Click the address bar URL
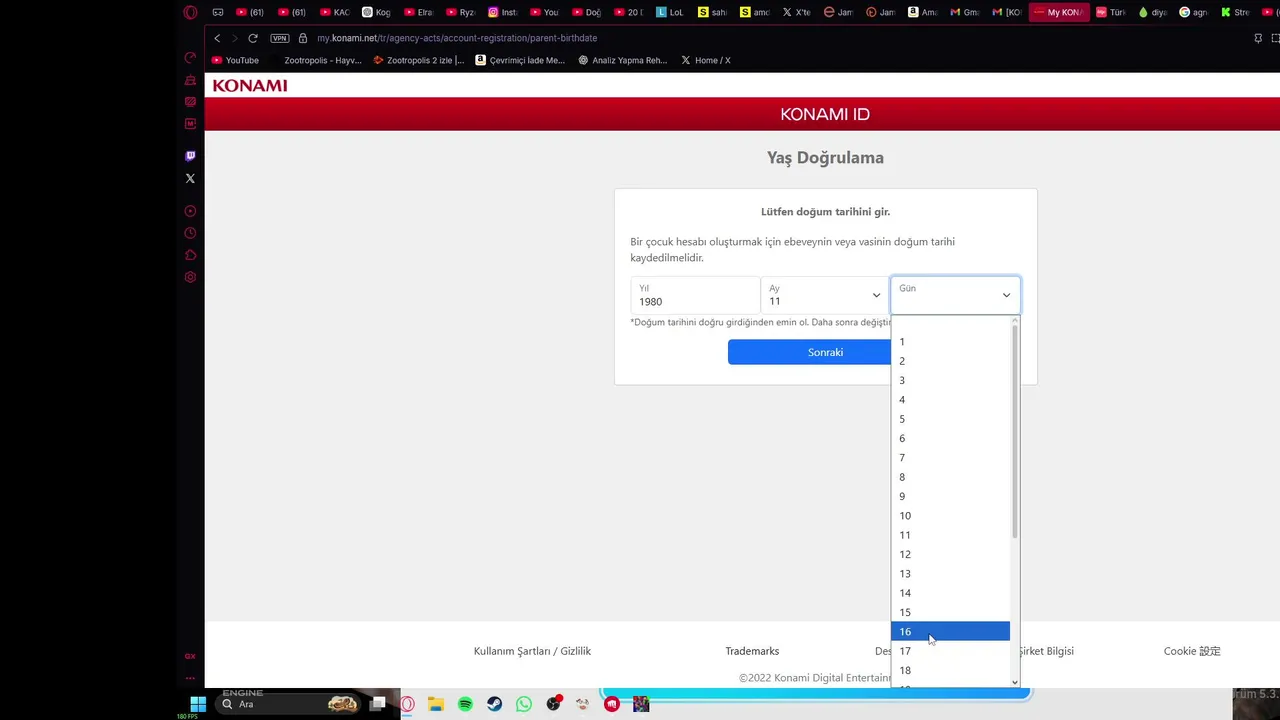1280x720 pixels. [x=457, y=38]
